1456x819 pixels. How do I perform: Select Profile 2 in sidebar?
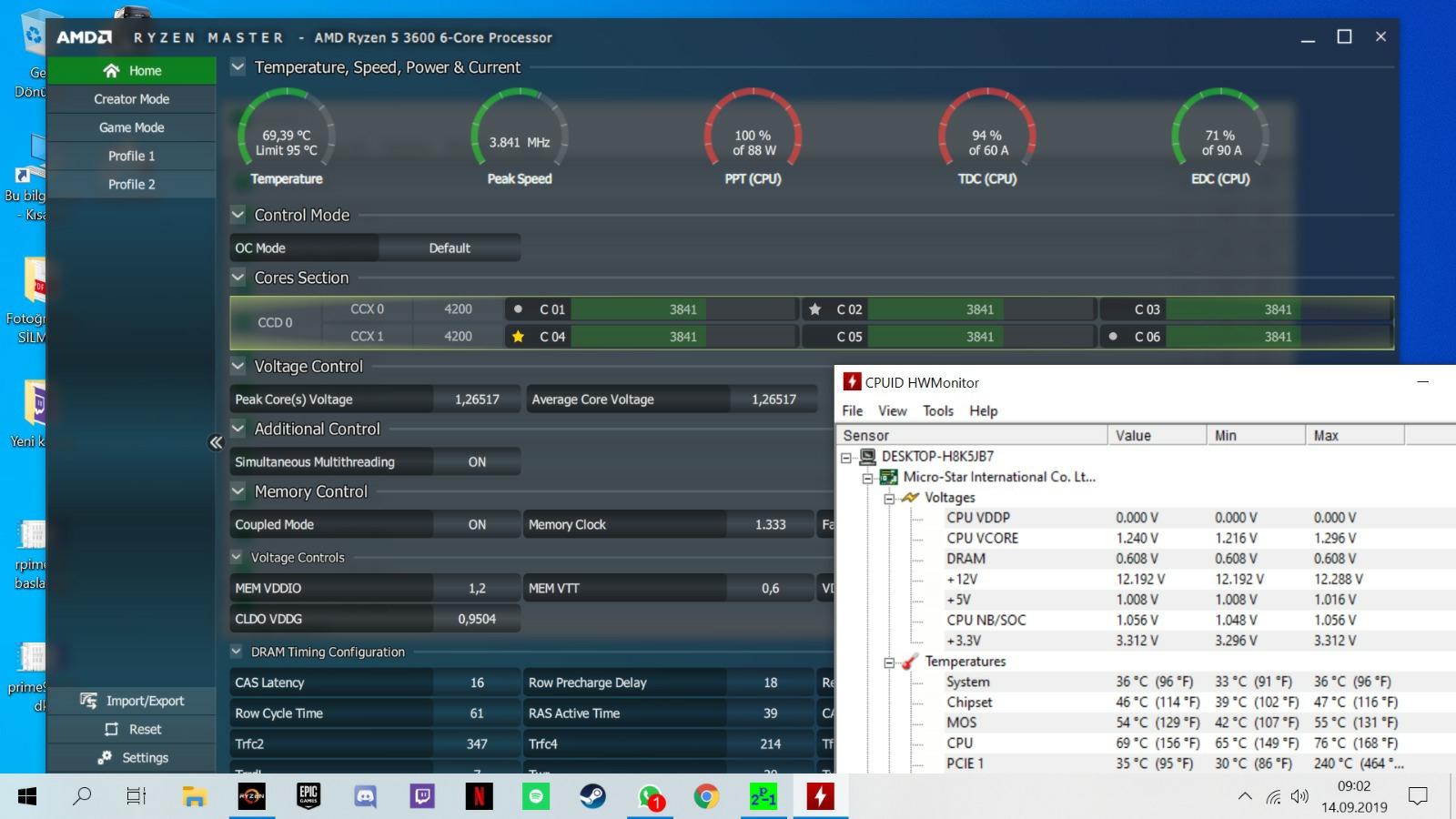(x=132, y=184)
